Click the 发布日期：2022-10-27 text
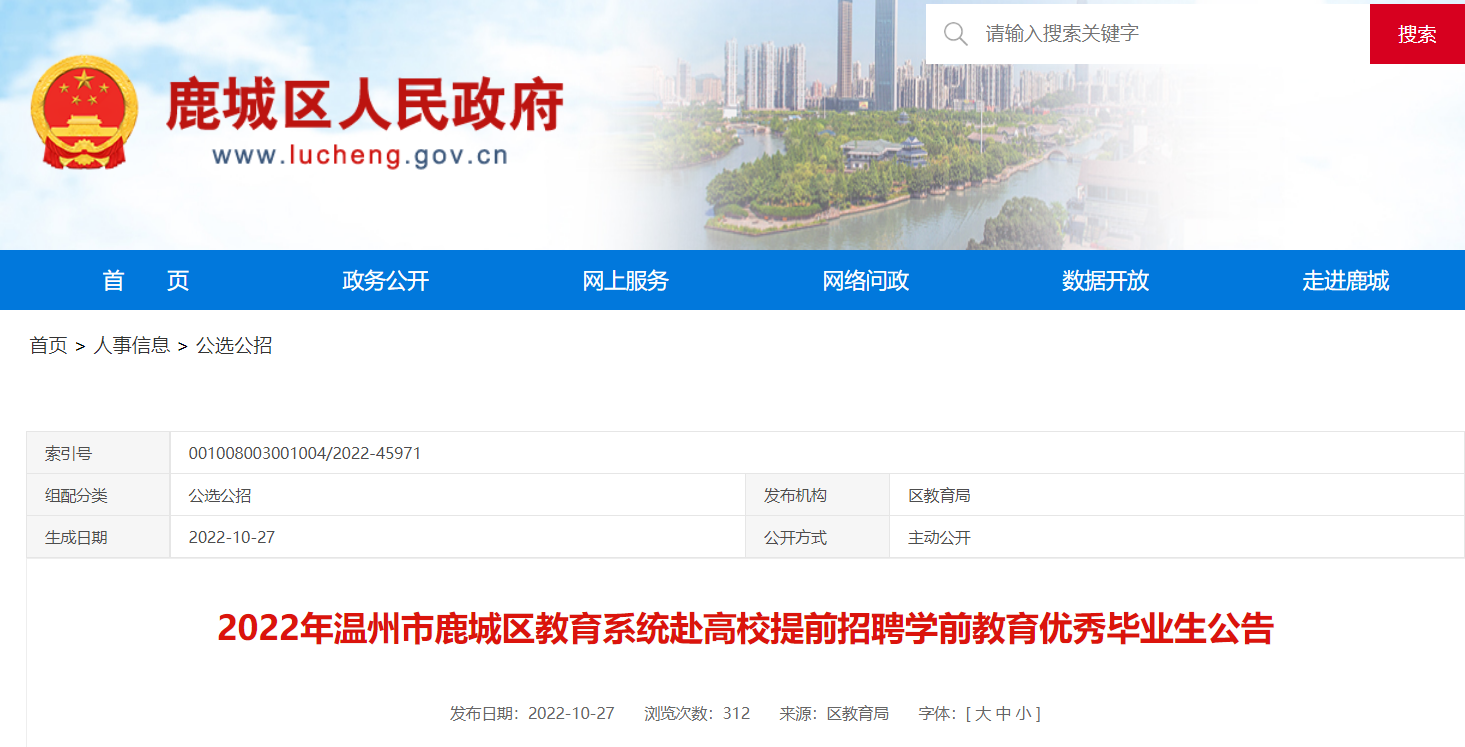 [x=532, y=714]
